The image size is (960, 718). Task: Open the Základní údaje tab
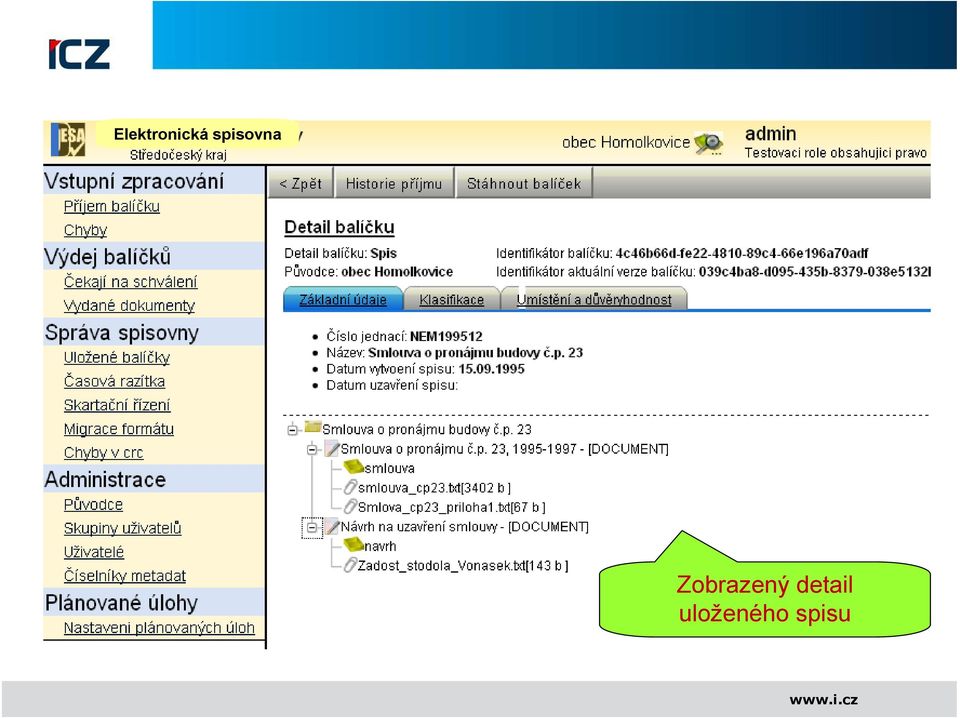[x=342, y=300]
